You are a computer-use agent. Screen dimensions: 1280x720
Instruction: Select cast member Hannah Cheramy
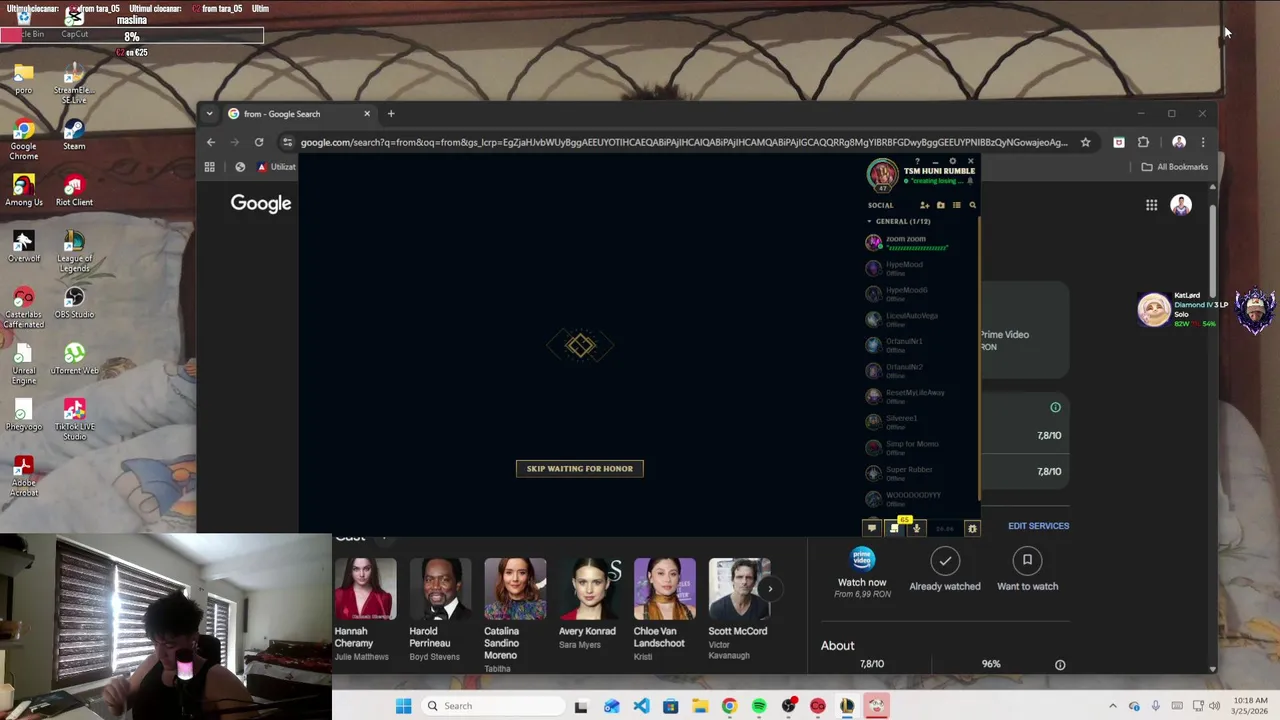[364, 610]
